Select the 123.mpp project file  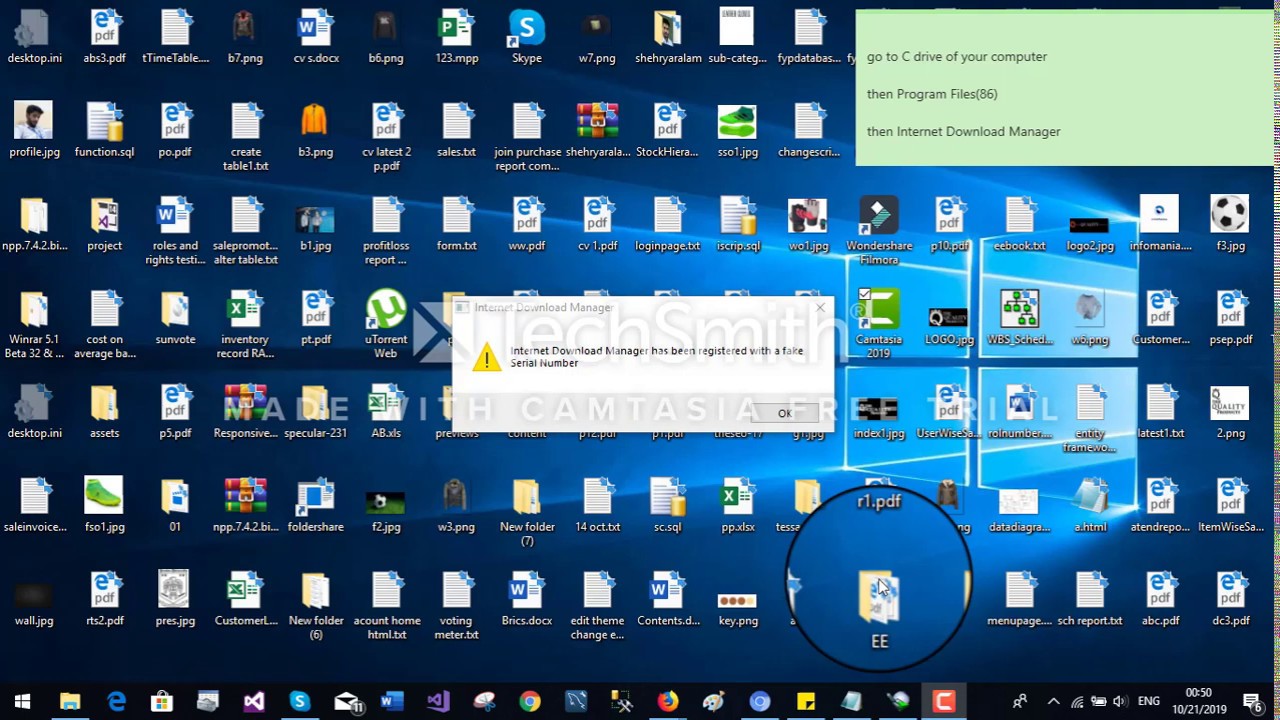coord(456,37)
